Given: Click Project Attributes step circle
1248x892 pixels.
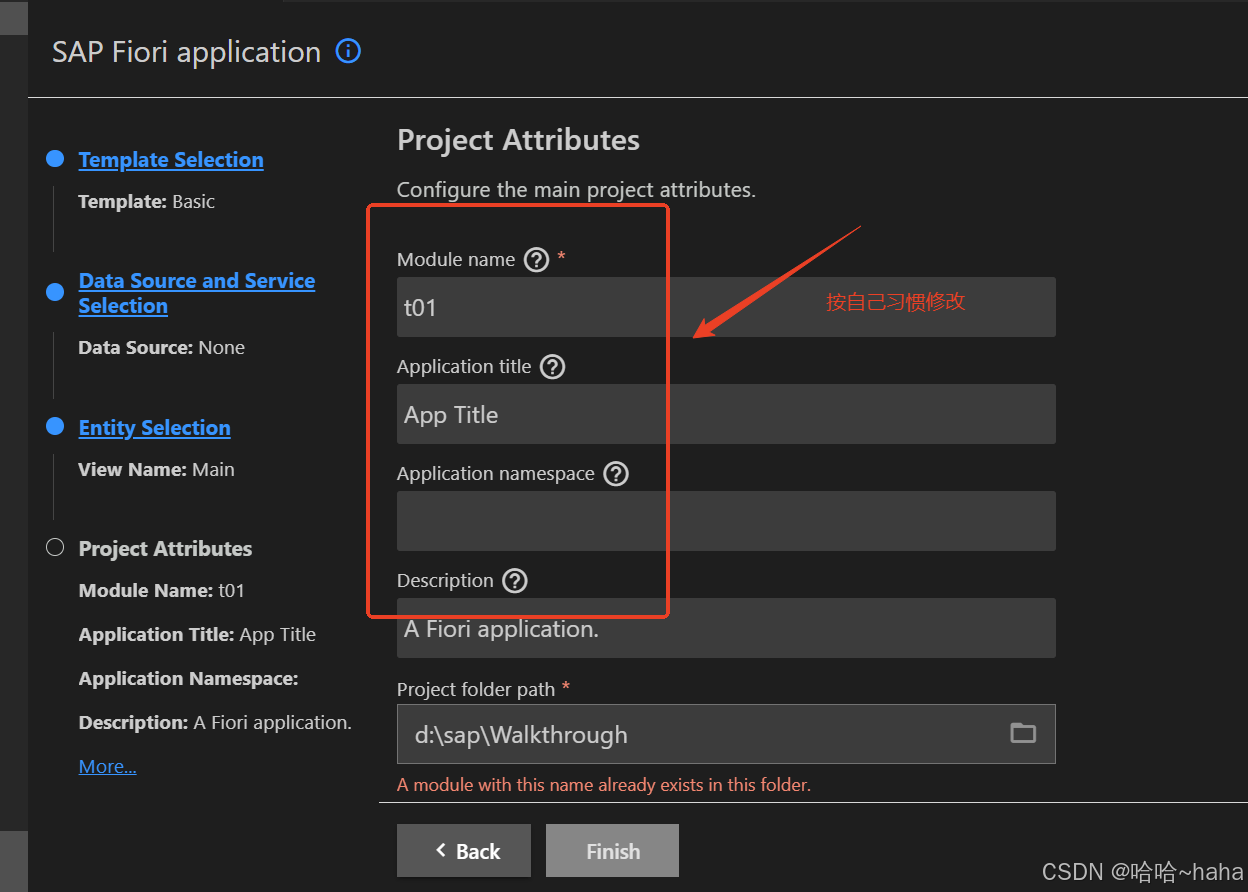Looking at the screenshot, I should (x=55, y=547).
